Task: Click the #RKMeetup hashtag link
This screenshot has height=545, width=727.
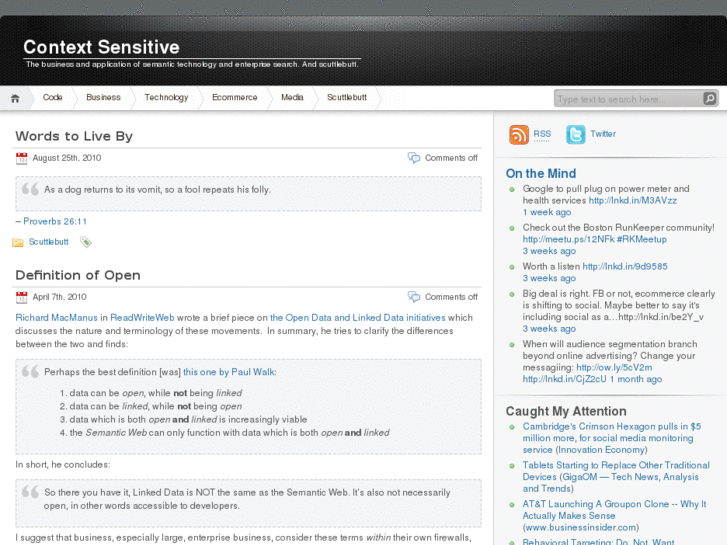Action: pyautogui.click(x=642, y=239)
